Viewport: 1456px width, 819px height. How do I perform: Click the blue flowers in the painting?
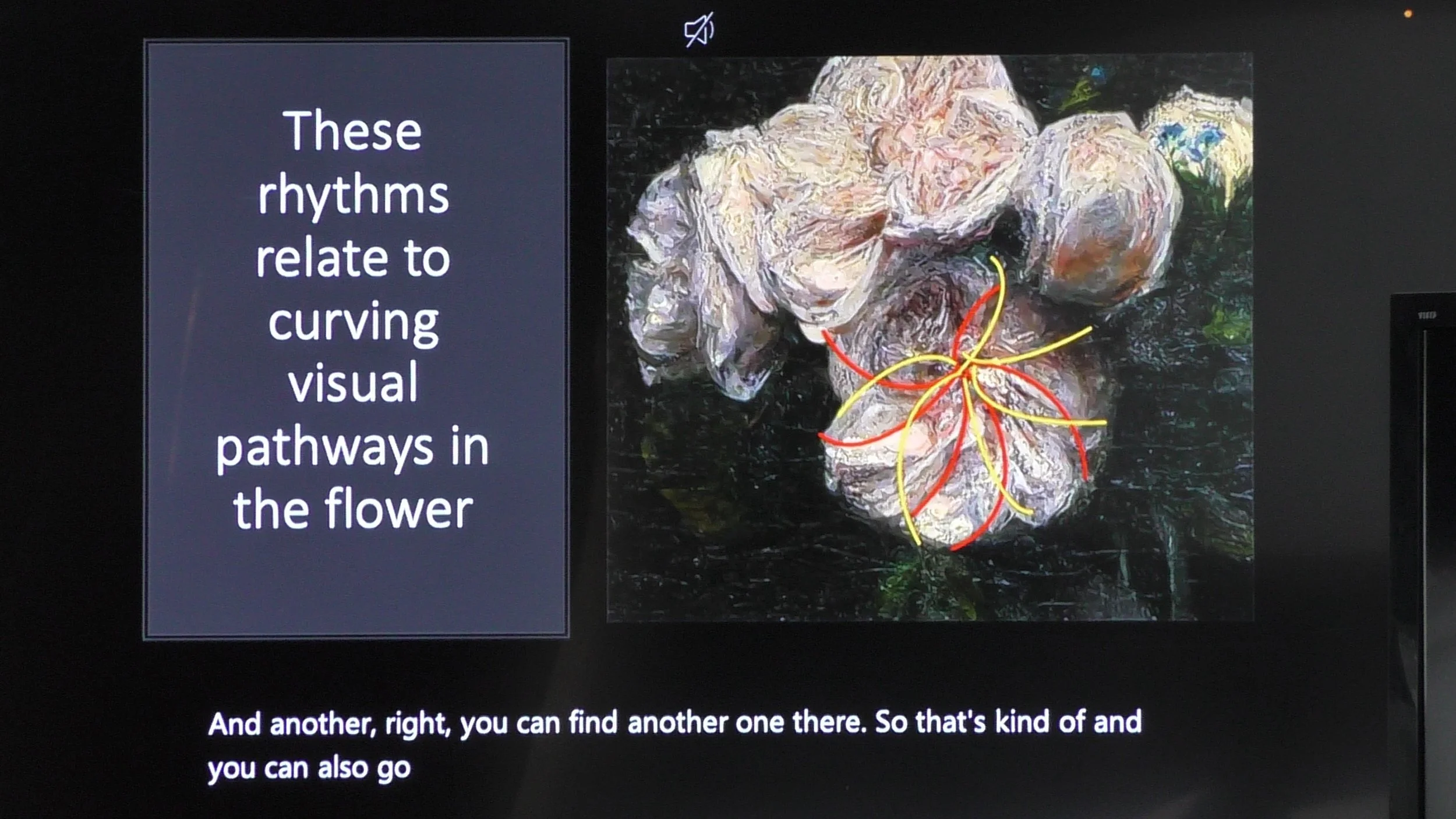coord(1188,140)
